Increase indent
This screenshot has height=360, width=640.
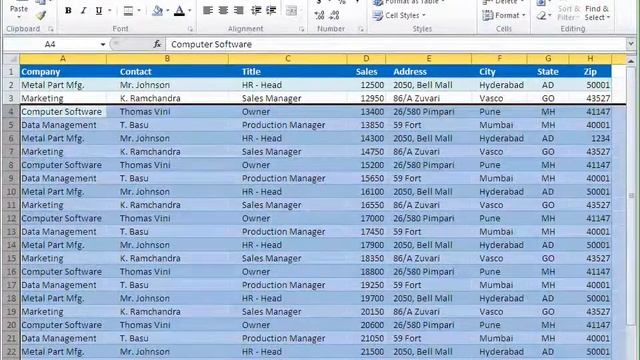coord(271,11)
